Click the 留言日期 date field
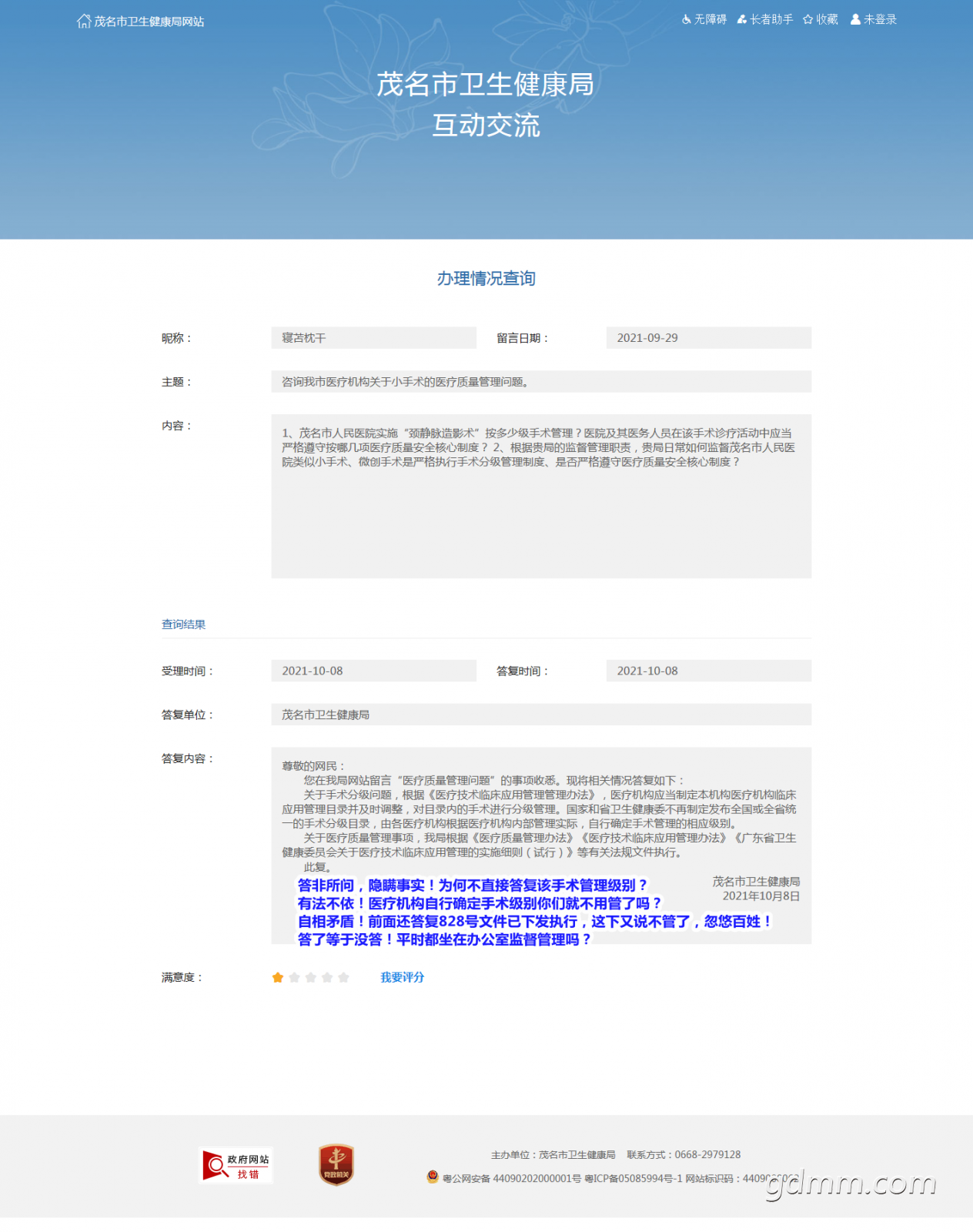 coord(709,338)
